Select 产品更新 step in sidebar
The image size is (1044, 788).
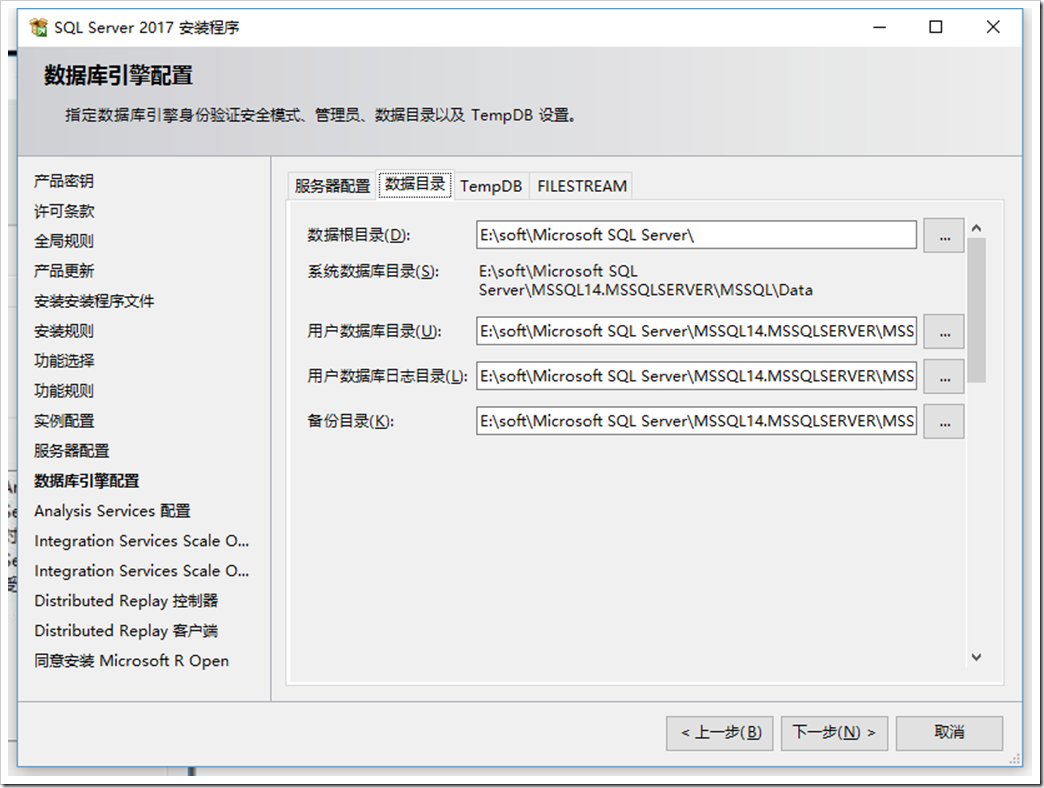pos(64,271)
